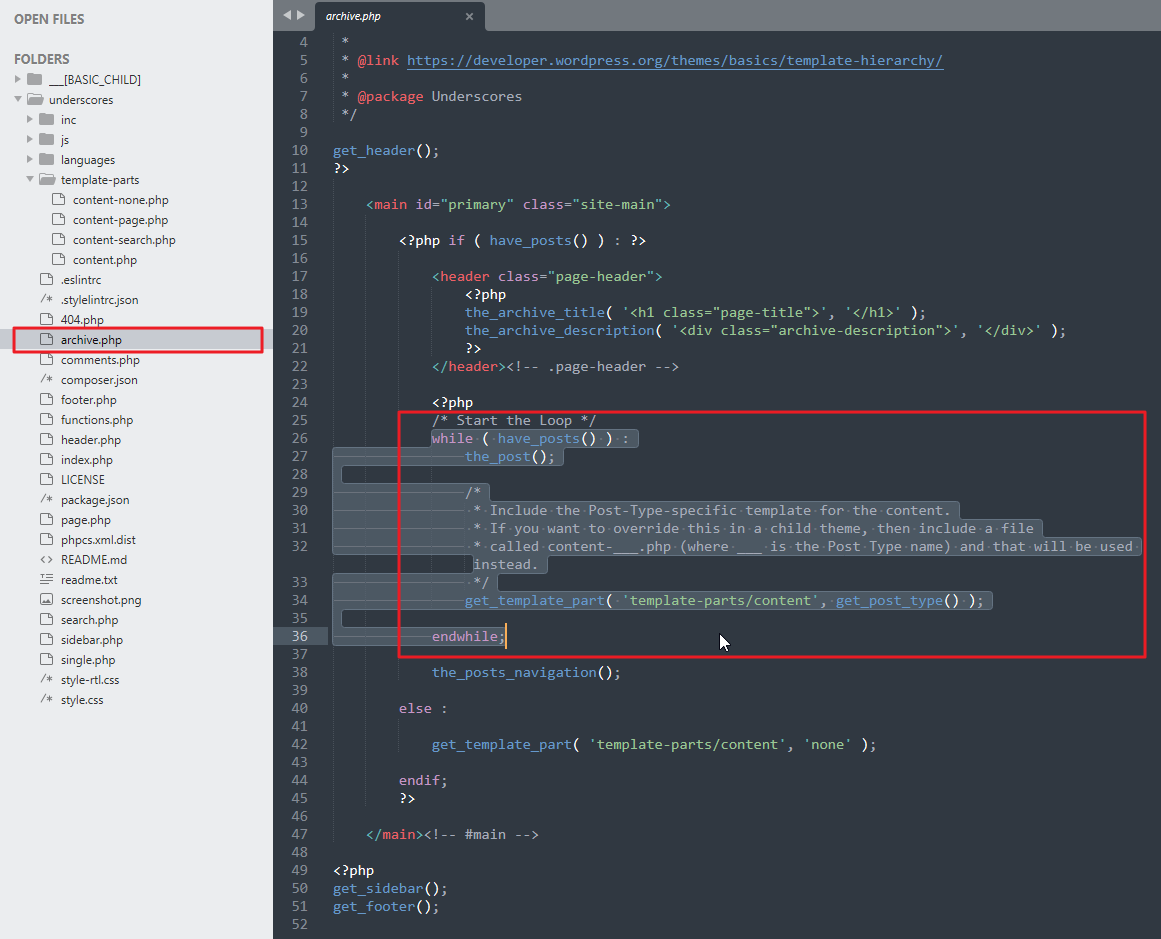The height and width of the screenshot is (939, 1161).
Task: Open phpcs.xml.dist file
Action: pos(98,540)
